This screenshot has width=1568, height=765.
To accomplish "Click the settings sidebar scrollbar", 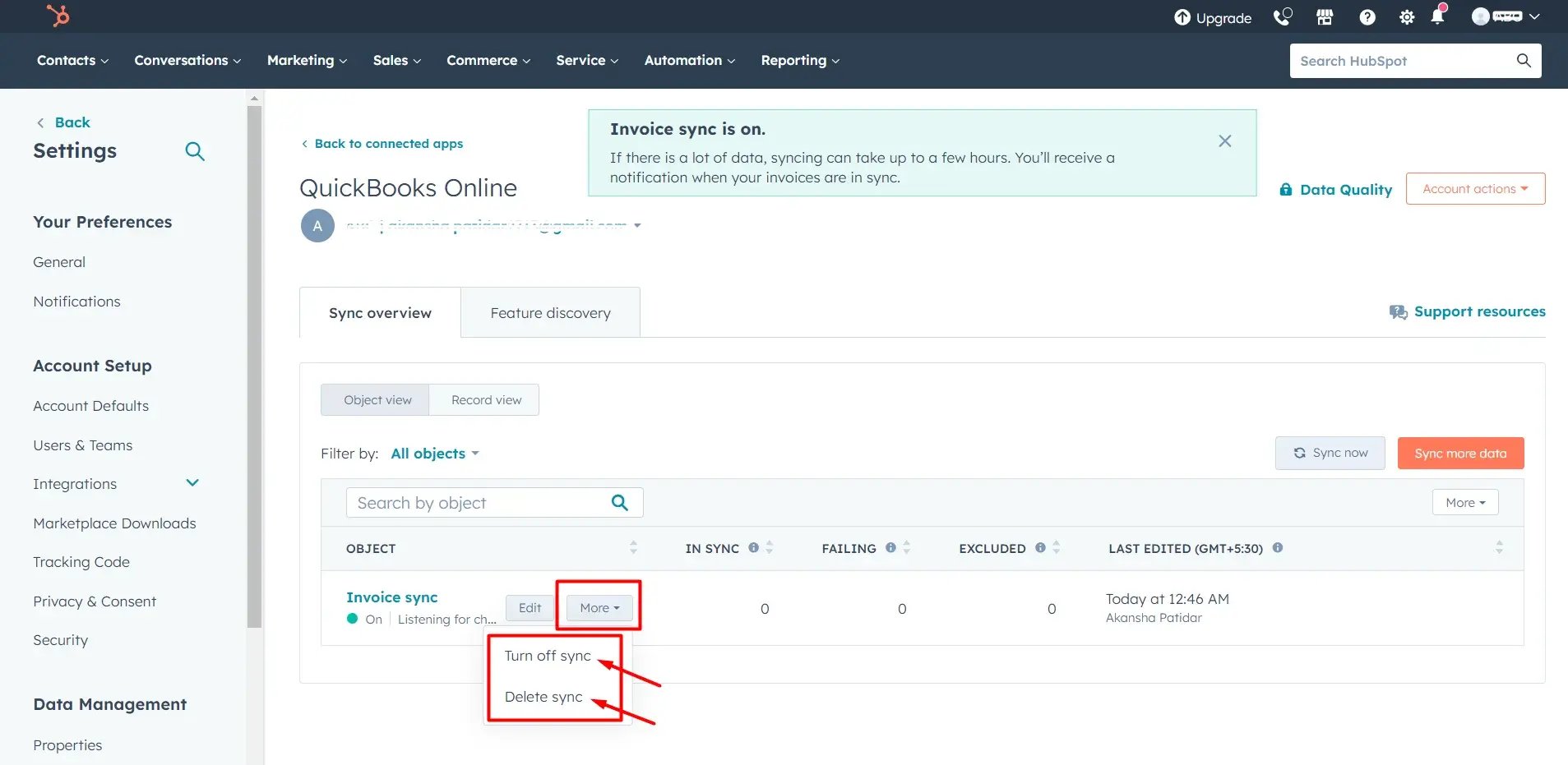I will pyautogui.click(x=254, y=367).
